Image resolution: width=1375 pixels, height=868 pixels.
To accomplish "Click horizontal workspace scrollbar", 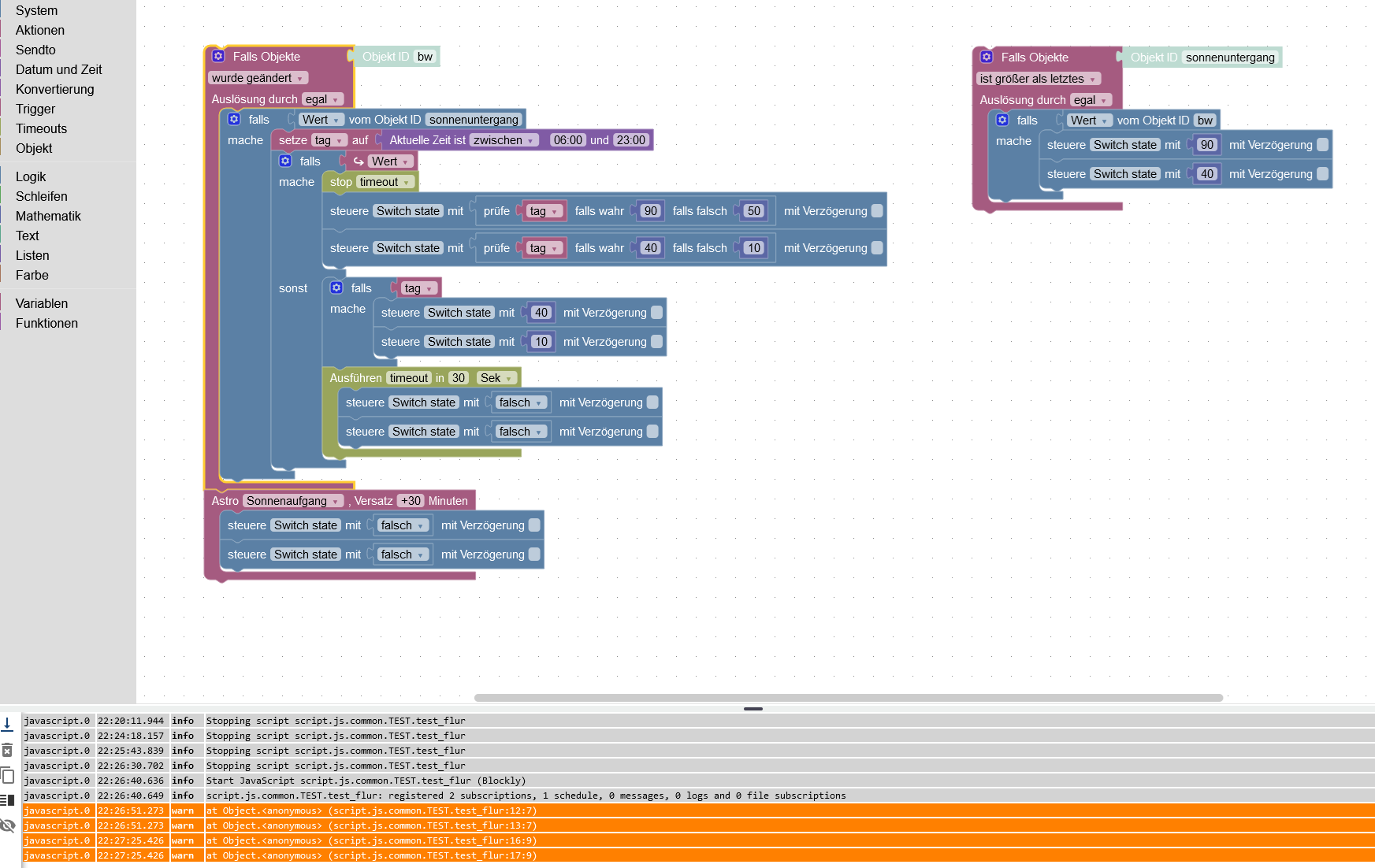I will pyautogui.click(x=848, y=698).
